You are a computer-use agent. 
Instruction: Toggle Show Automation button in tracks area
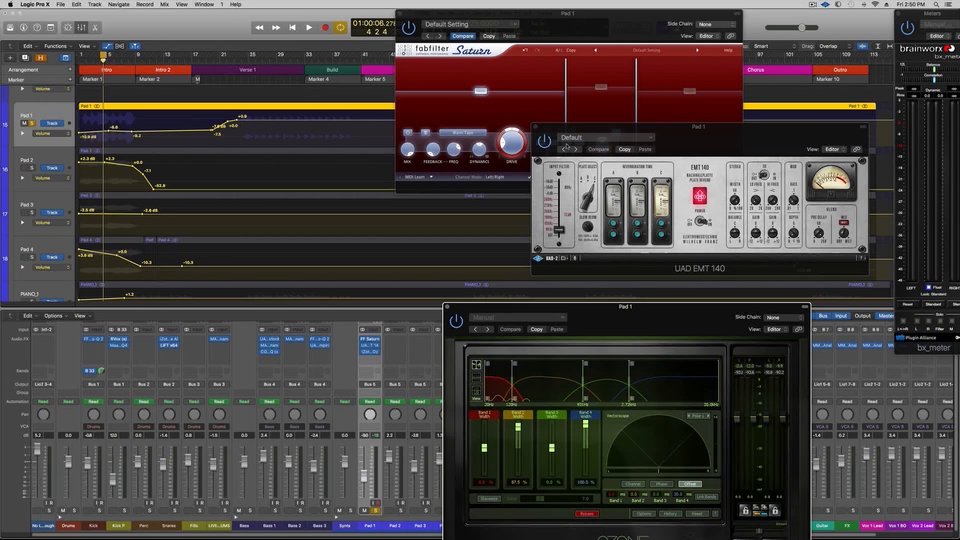tap(107, 46)
